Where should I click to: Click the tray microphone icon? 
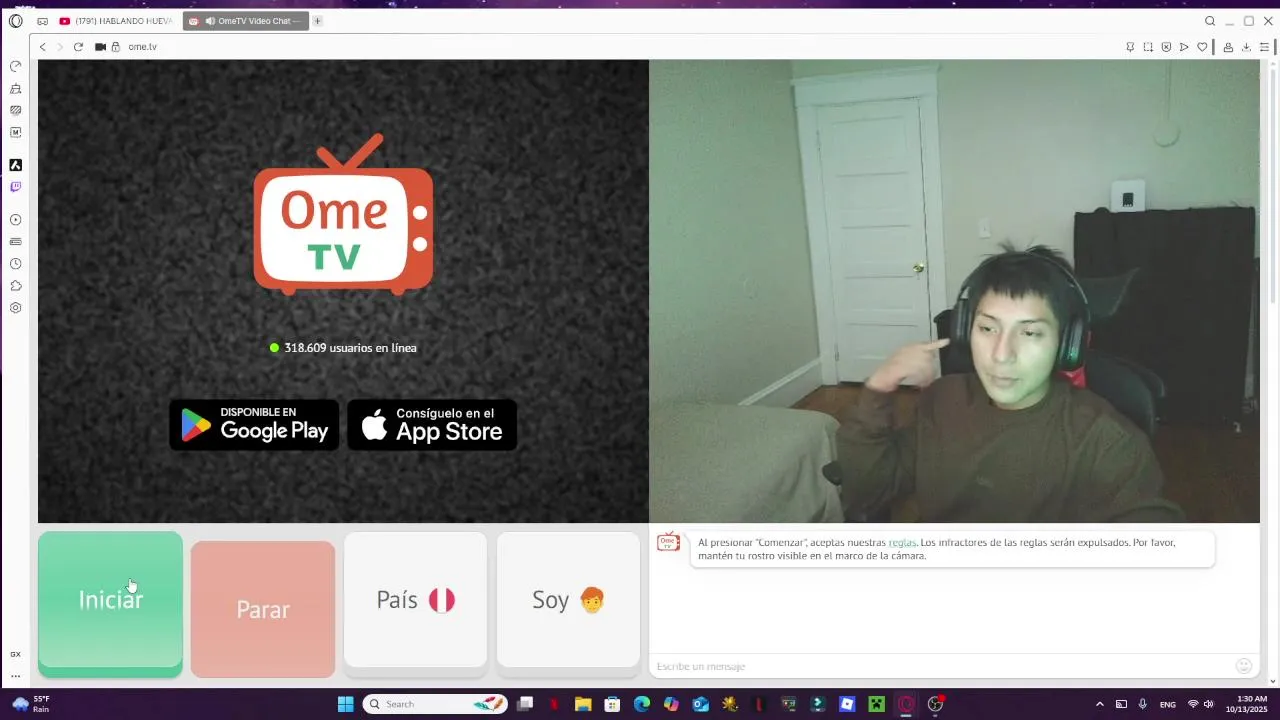[x=1143, y=704]
